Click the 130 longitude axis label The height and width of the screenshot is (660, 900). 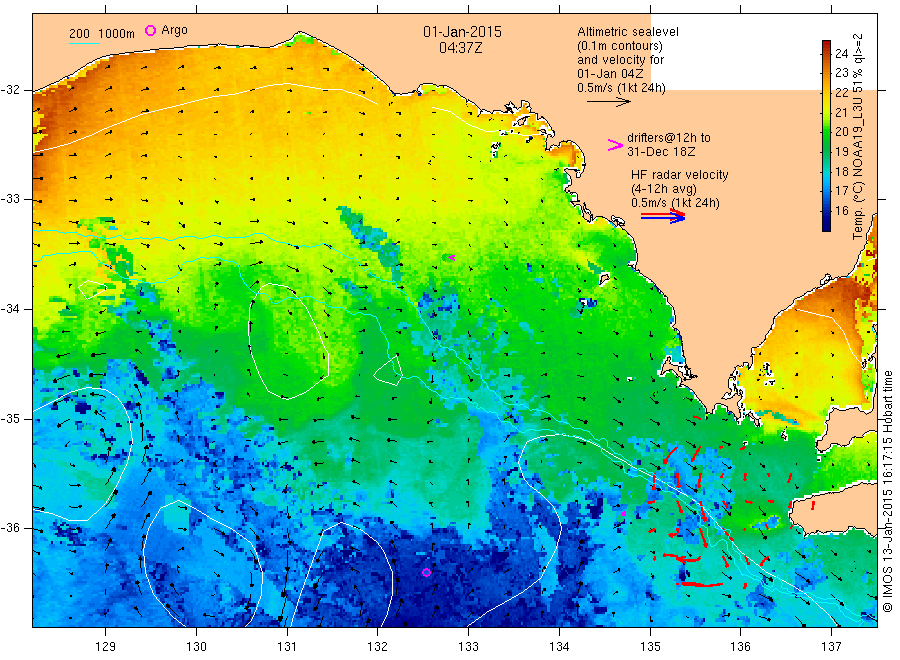coord(196,647)
